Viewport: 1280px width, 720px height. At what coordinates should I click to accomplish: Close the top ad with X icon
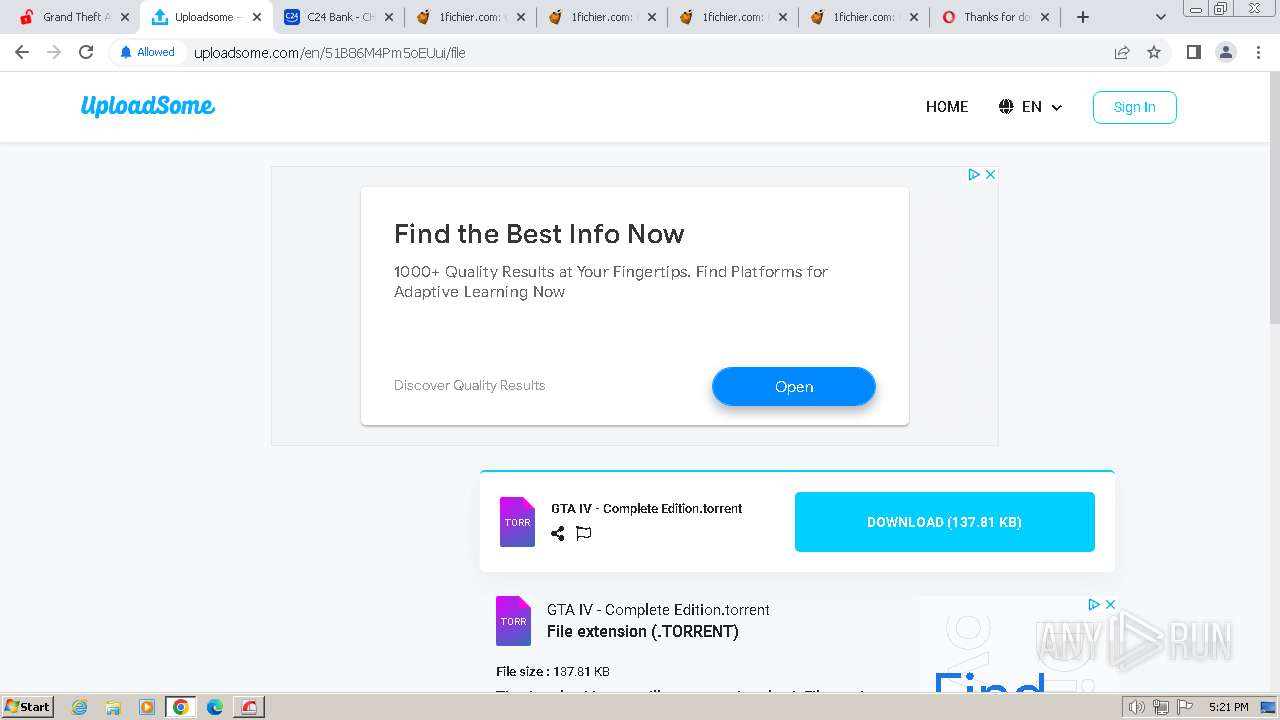(x=990, y=174)
